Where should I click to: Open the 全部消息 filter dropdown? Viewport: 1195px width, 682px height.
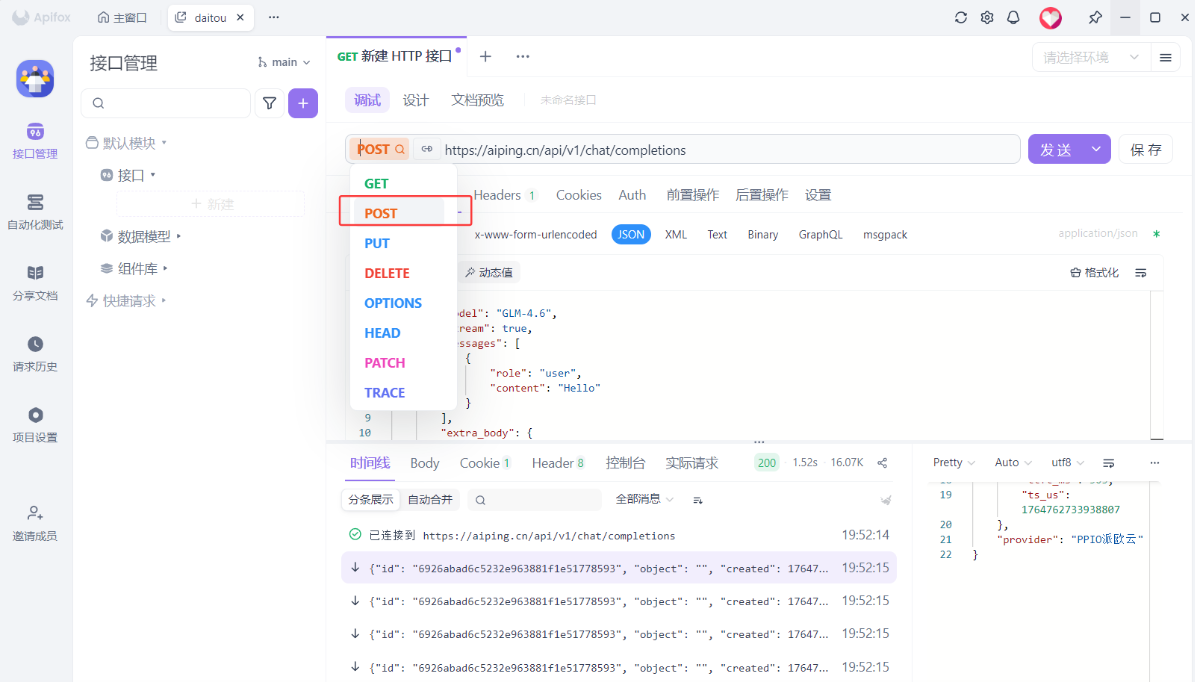tap(644, 500)
